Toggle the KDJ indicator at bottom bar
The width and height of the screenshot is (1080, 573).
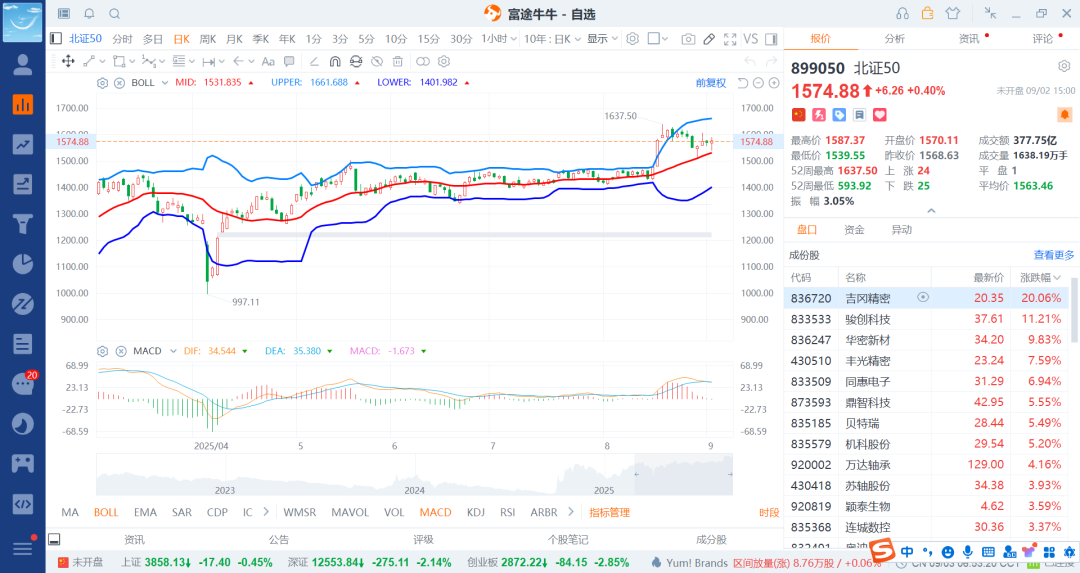(x=475, y=512)
